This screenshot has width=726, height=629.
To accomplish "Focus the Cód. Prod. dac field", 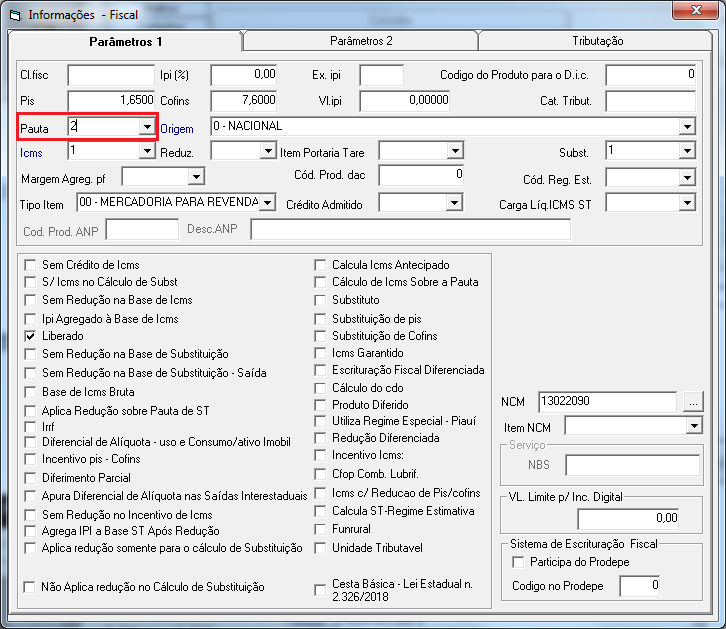I will tap(421, 175).
